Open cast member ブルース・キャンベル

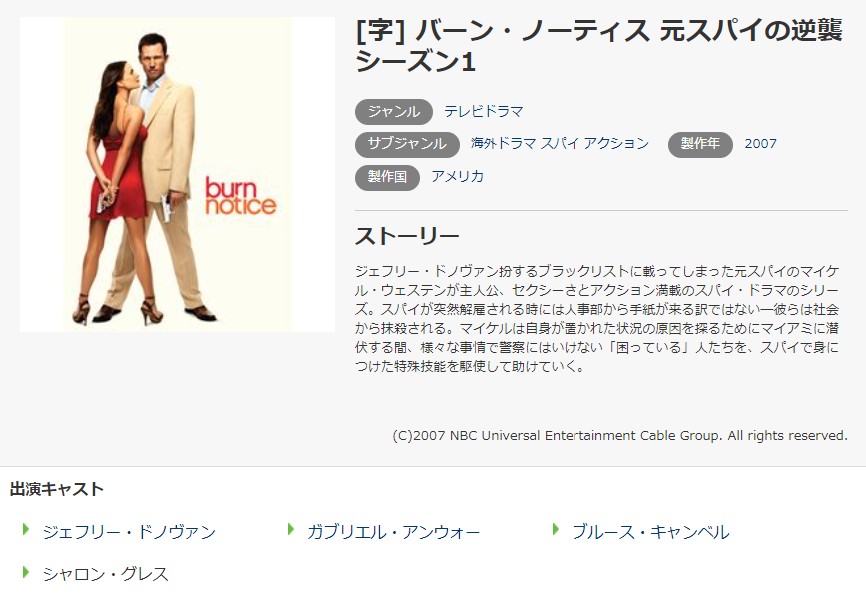651,532
